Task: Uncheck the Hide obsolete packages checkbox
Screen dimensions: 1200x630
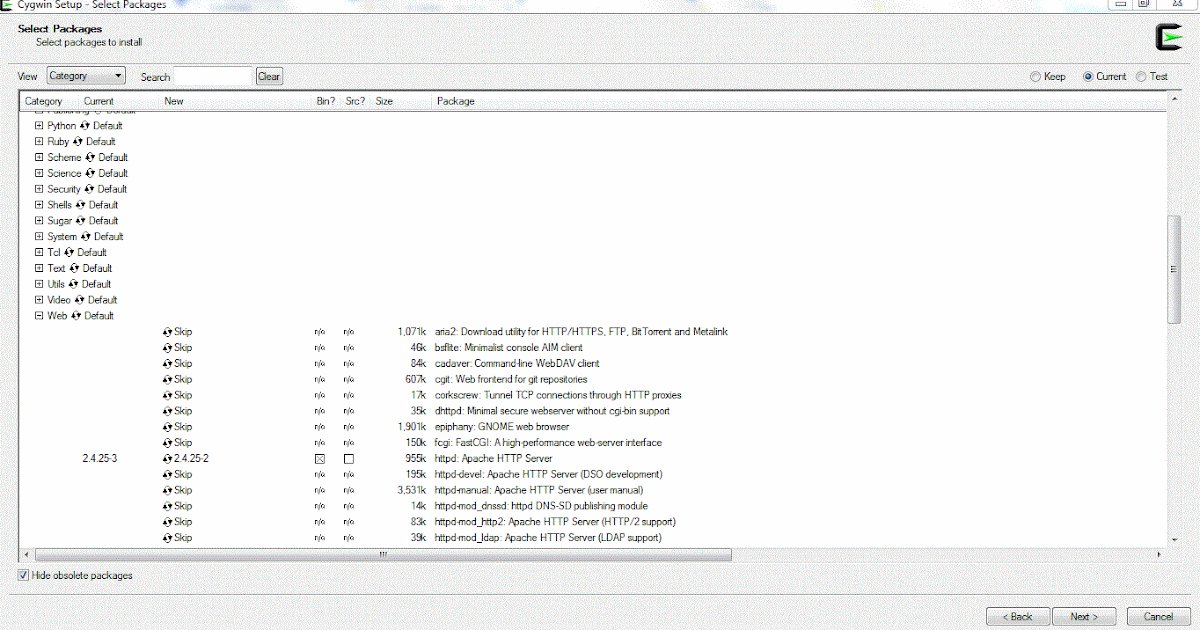Action: 22,575
